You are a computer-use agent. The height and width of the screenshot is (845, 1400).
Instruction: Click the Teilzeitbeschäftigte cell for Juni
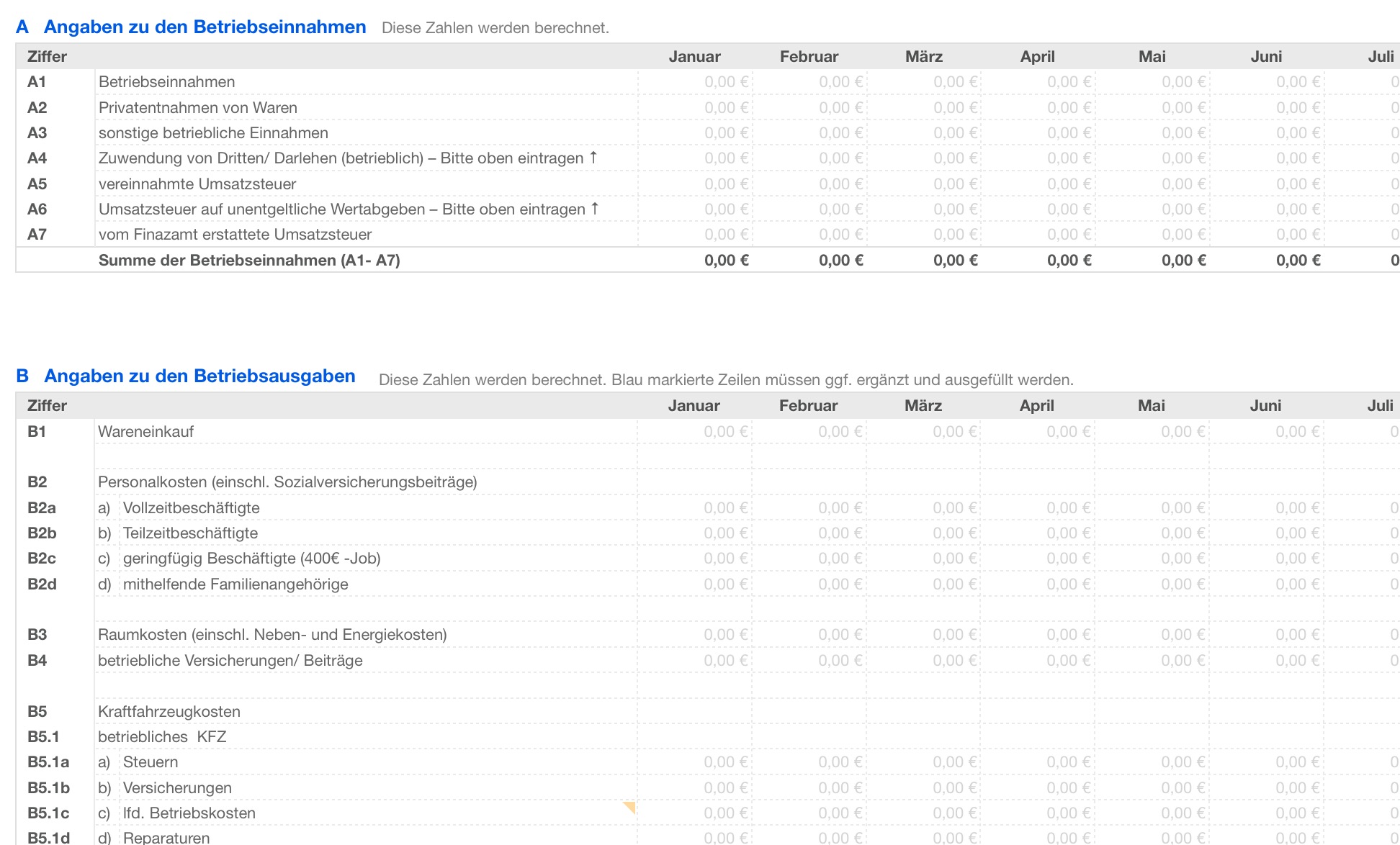point(1297,533)
